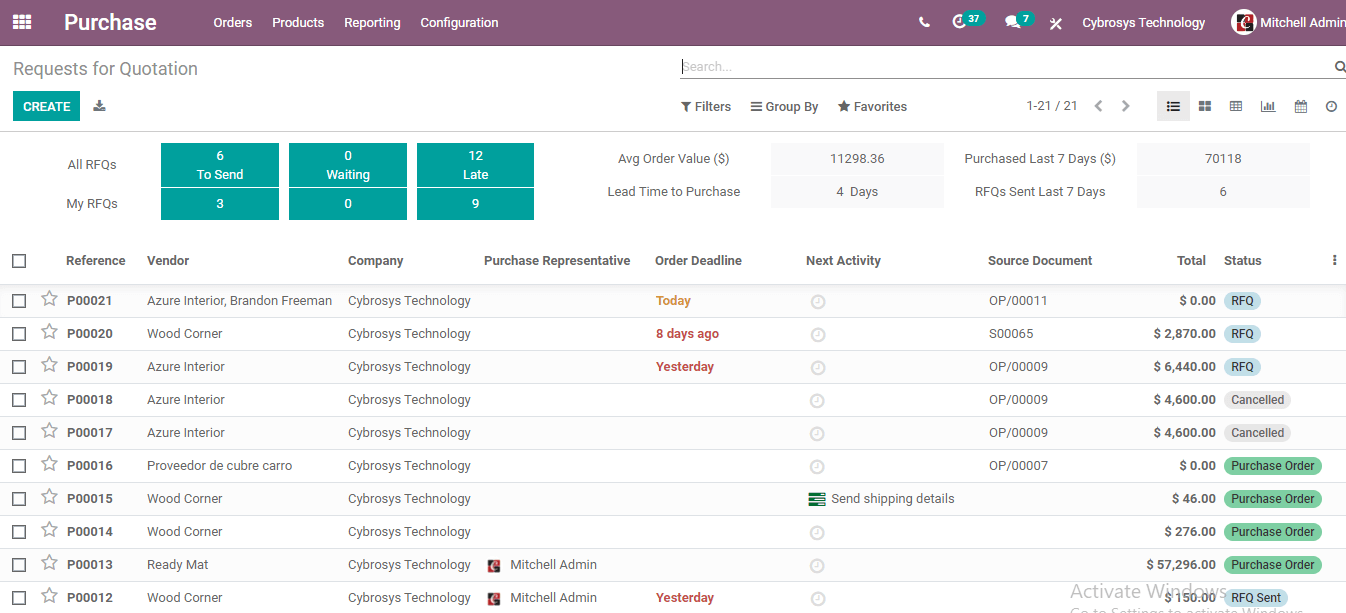Filter All RFQs Waiting tile
The height and width of the screenshot is (613, 1346).
tap(348, 165)
